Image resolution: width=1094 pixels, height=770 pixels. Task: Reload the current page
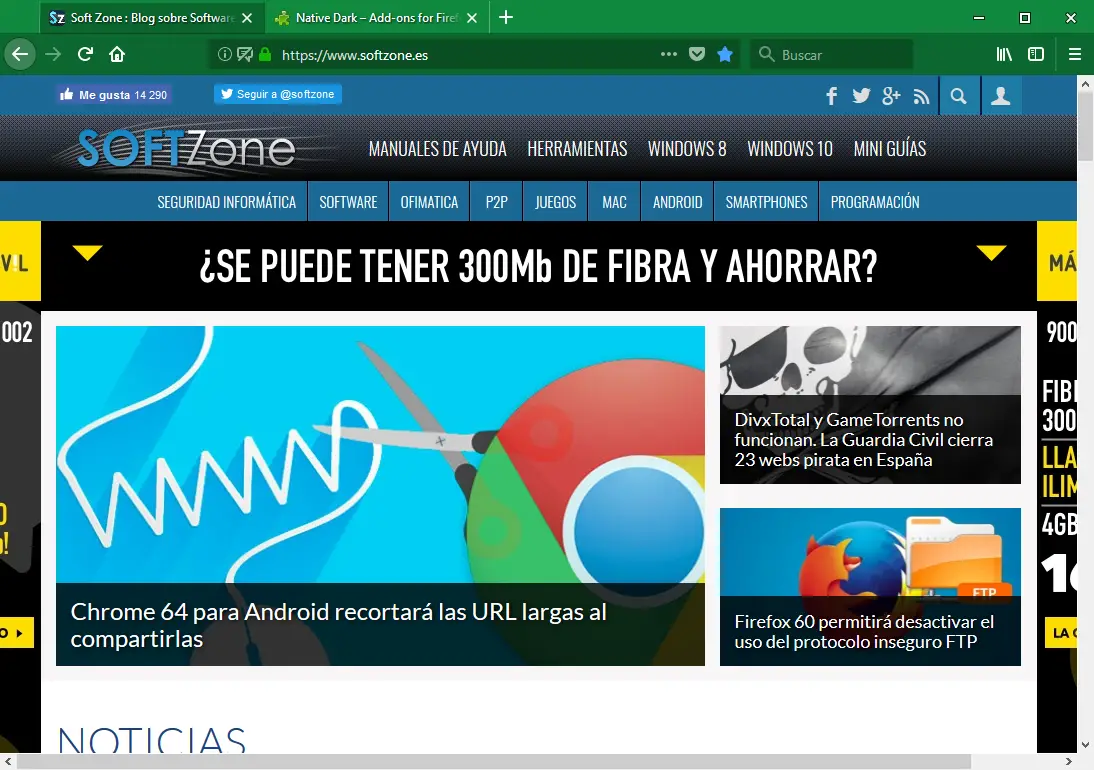85,54
